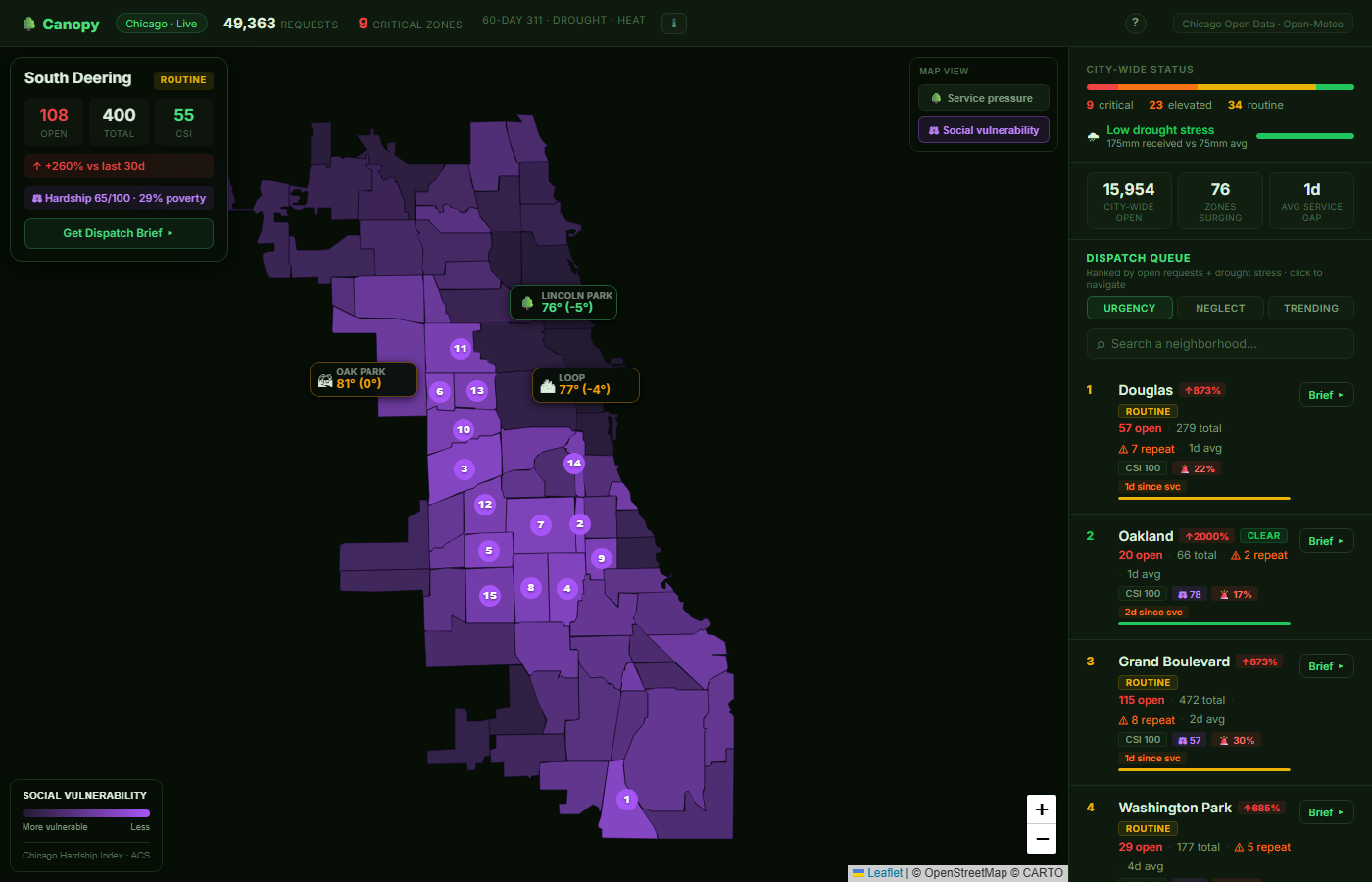This screenshot has width=1372, height=882.
Task: Click map marker number 4
Action: coord(567,588)
